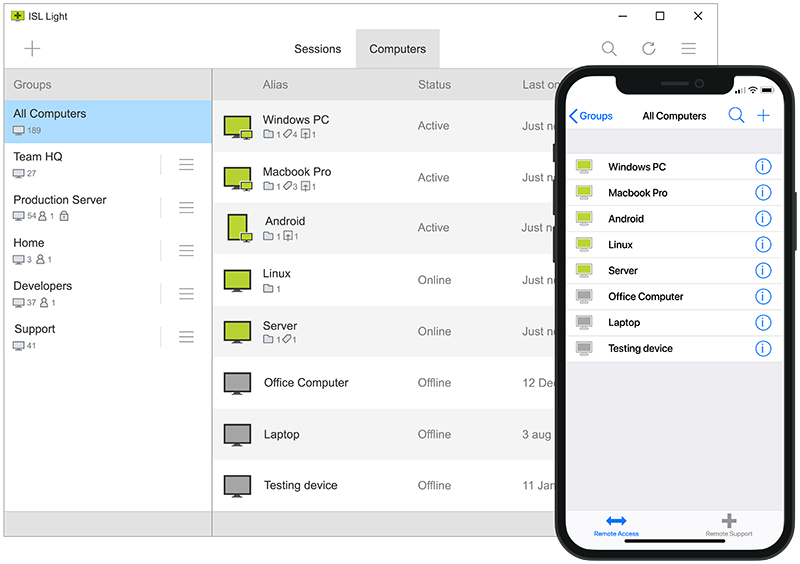
Task: Open search in ISL Light desktop toolbar
Action: pyautogui.click(x=609, y=48)
